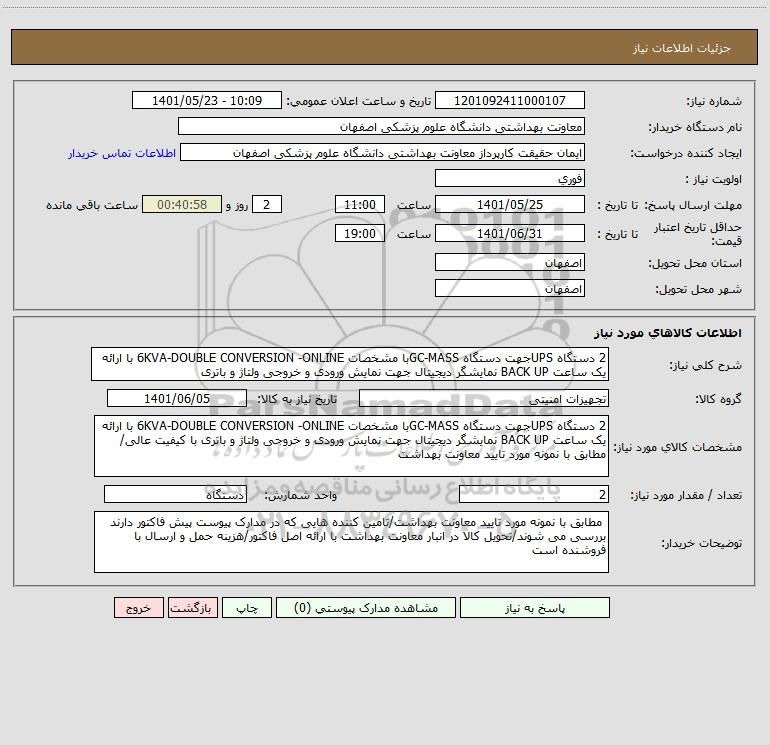Select the شماره نیاز field 1201092411000107

coord(510,101)
